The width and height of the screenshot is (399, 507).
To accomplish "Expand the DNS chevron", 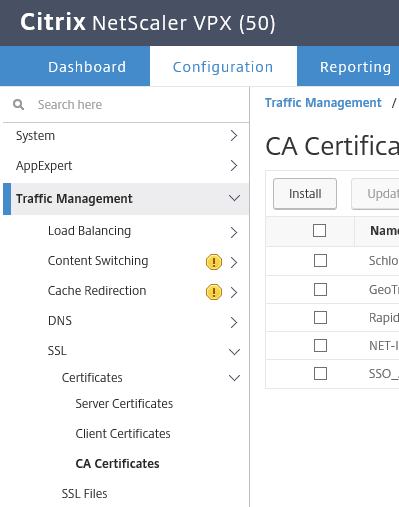I will tap(234, 322).
